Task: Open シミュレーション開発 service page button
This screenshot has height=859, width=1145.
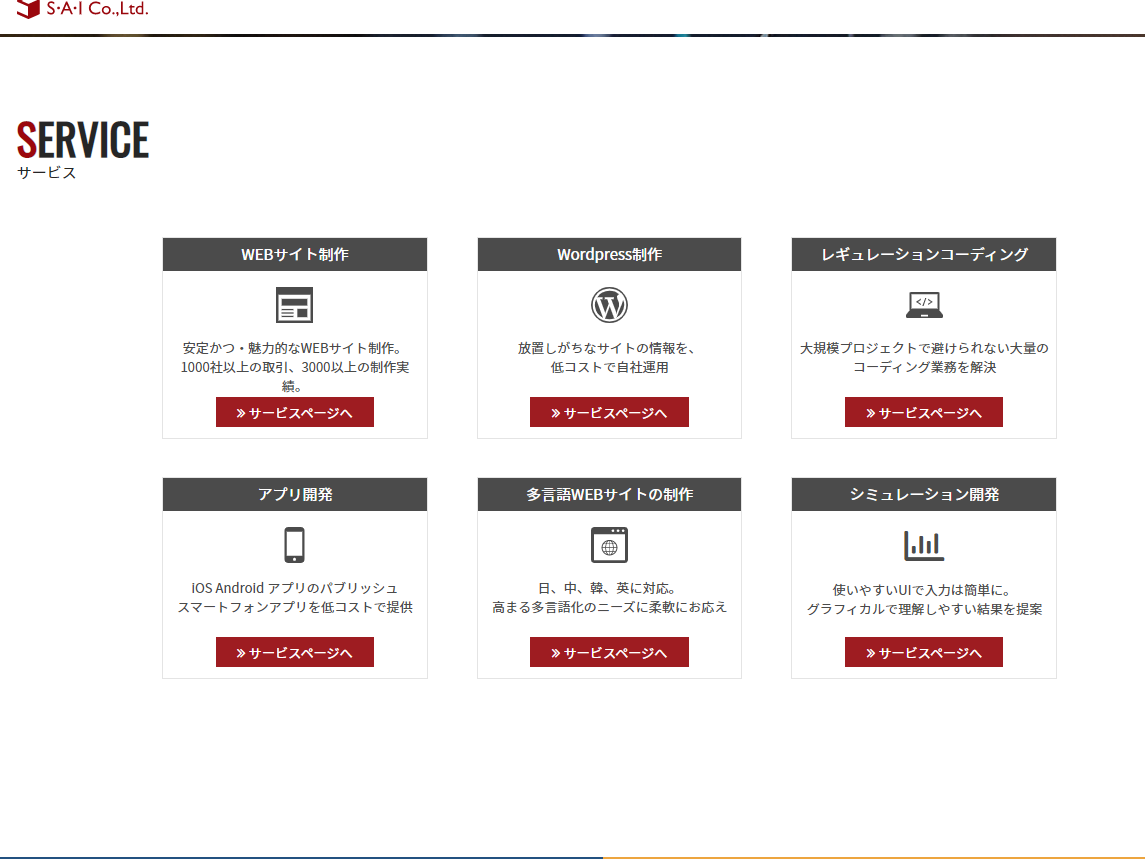Action: [923, 652]
